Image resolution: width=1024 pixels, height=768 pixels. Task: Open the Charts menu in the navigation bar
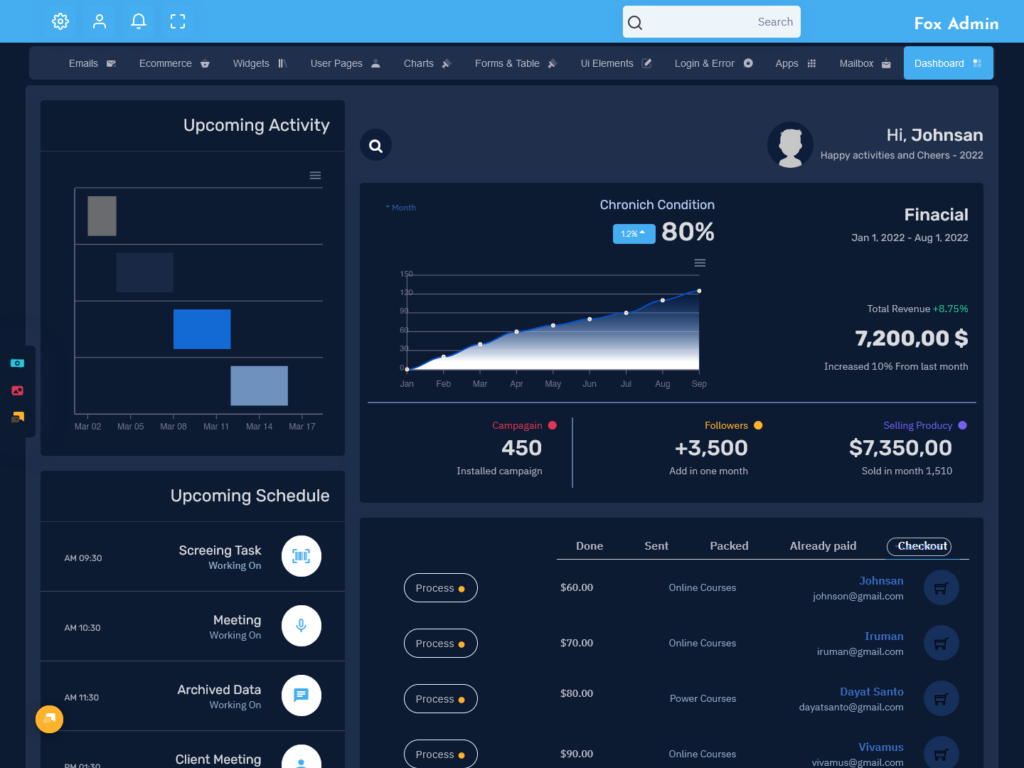click(421, 62)
